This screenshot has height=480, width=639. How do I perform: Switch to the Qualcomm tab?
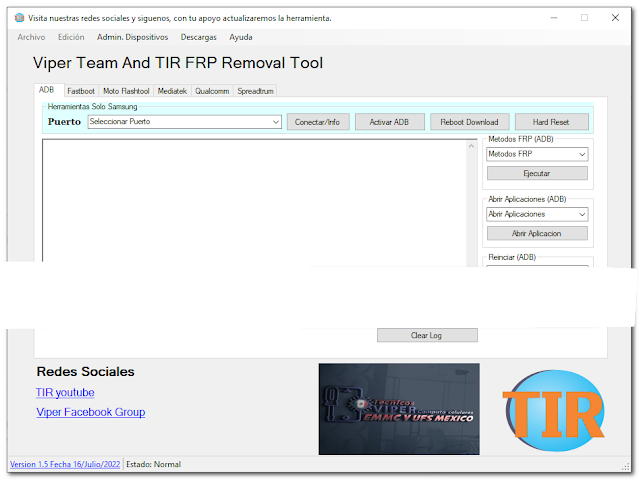pos(212,91)
